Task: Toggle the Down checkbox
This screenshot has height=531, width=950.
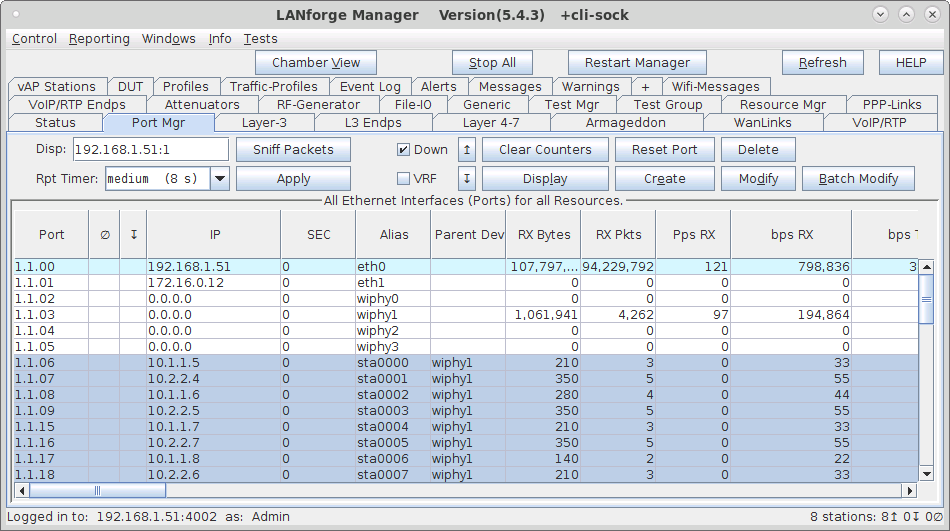Action: coord(403,150)
